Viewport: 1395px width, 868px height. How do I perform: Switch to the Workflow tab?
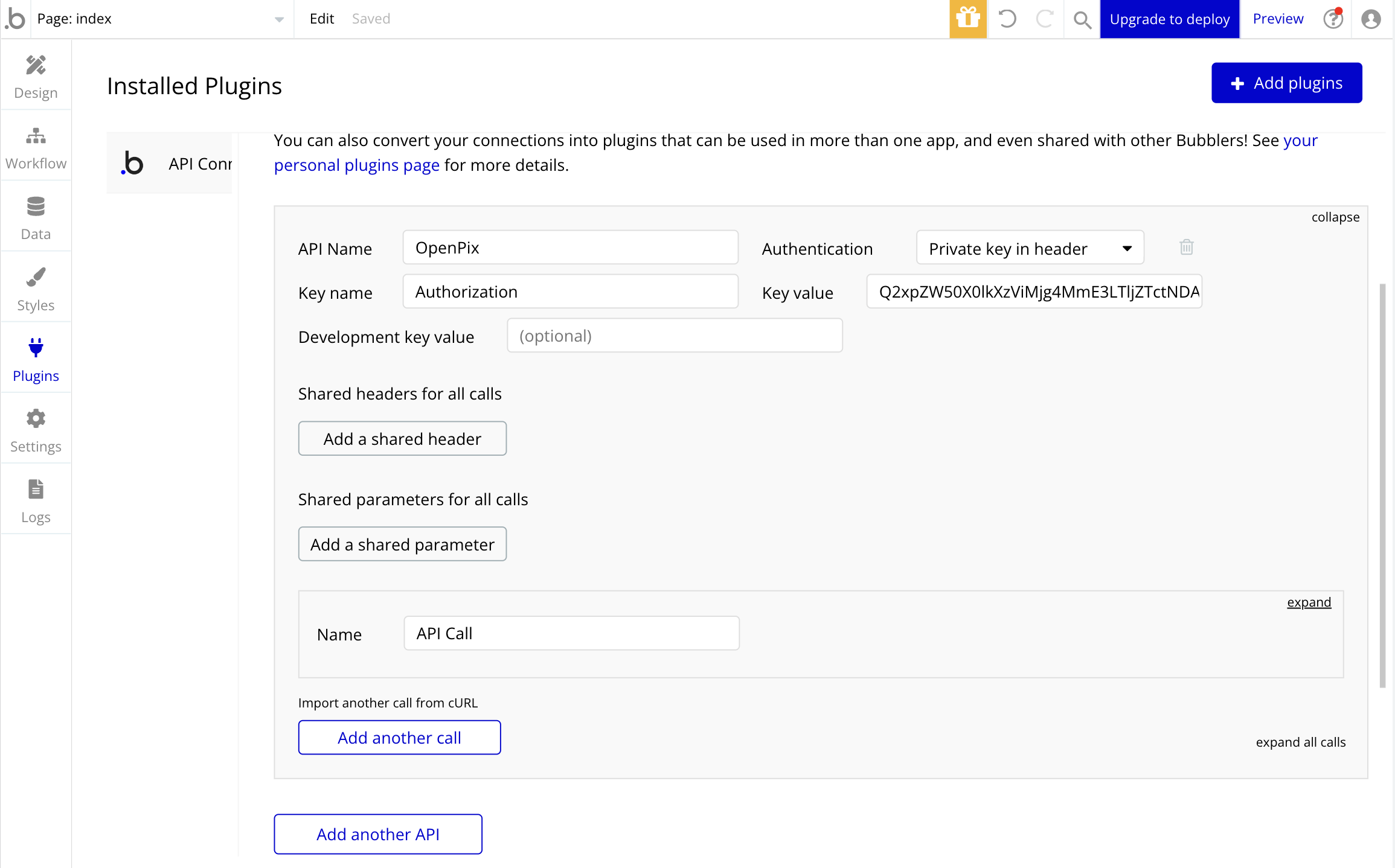pos(36,146)
